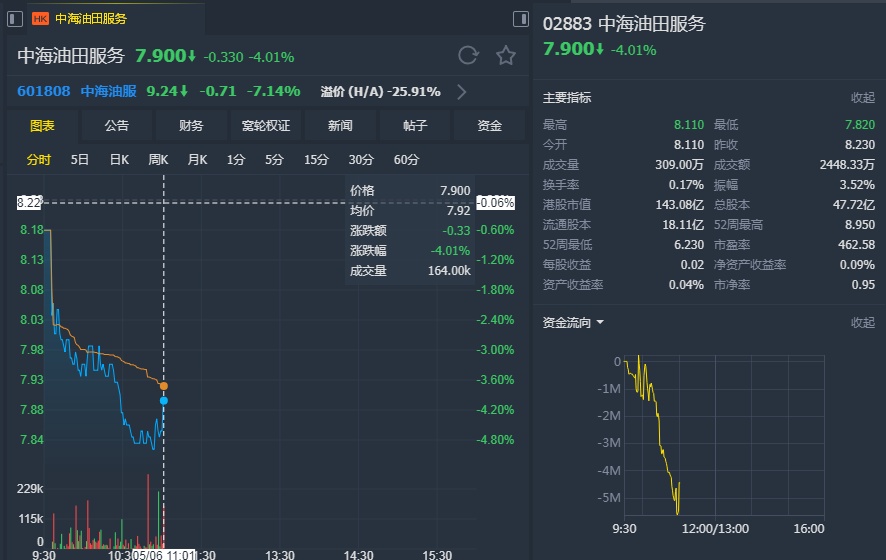Toggle the left sidebar panel icon
The image size is (886, 560).
point(15,19)
